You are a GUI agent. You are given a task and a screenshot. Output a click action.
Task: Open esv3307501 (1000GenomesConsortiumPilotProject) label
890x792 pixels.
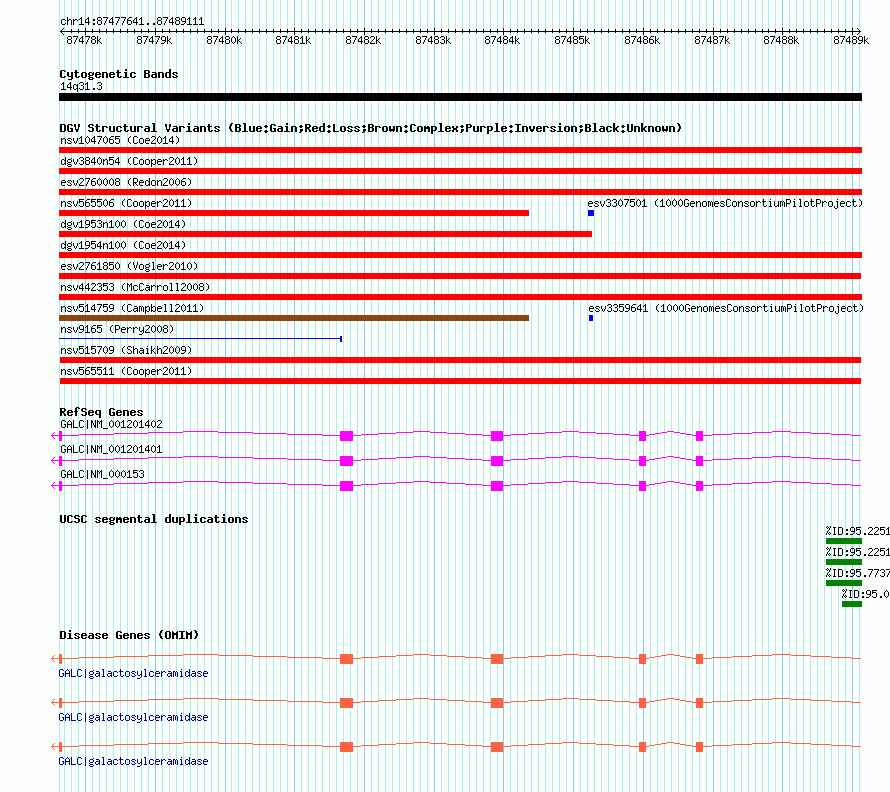click(x=725, y=203)
